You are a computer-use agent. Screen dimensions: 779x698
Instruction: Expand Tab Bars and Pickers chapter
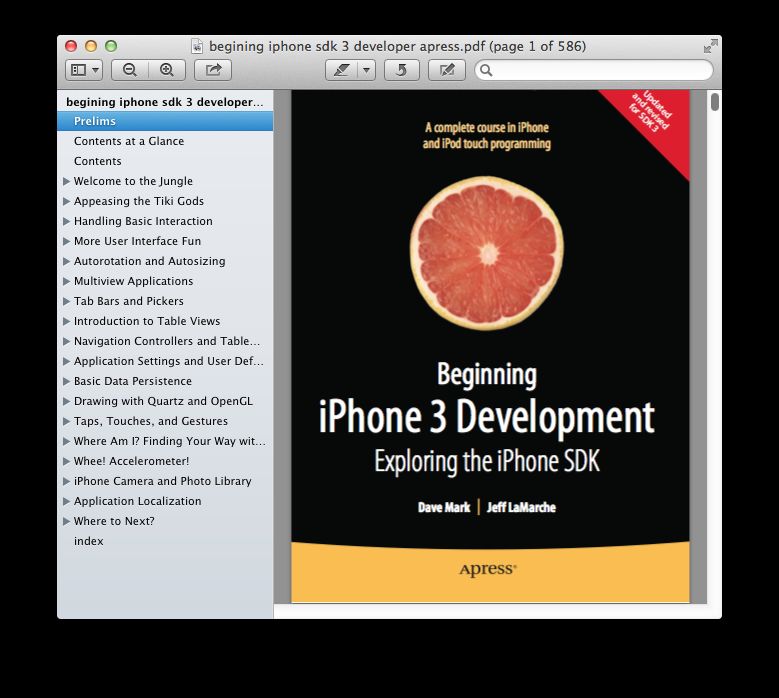66,301
